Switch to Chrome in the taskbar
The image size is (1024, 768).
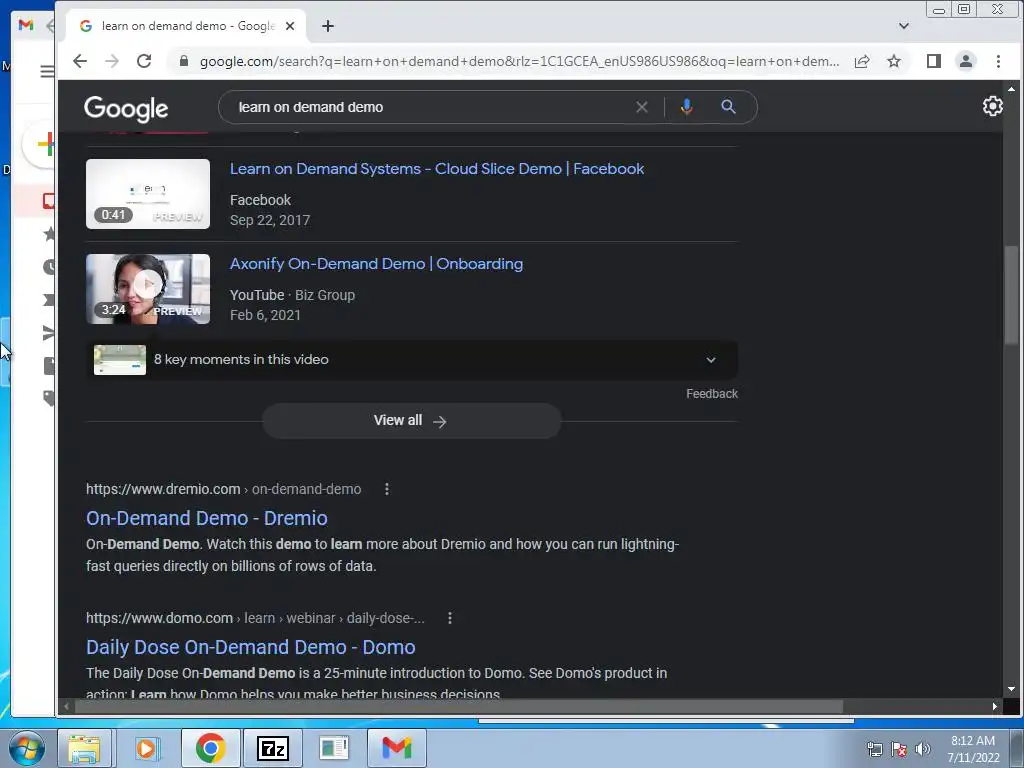tap(210, 748)
